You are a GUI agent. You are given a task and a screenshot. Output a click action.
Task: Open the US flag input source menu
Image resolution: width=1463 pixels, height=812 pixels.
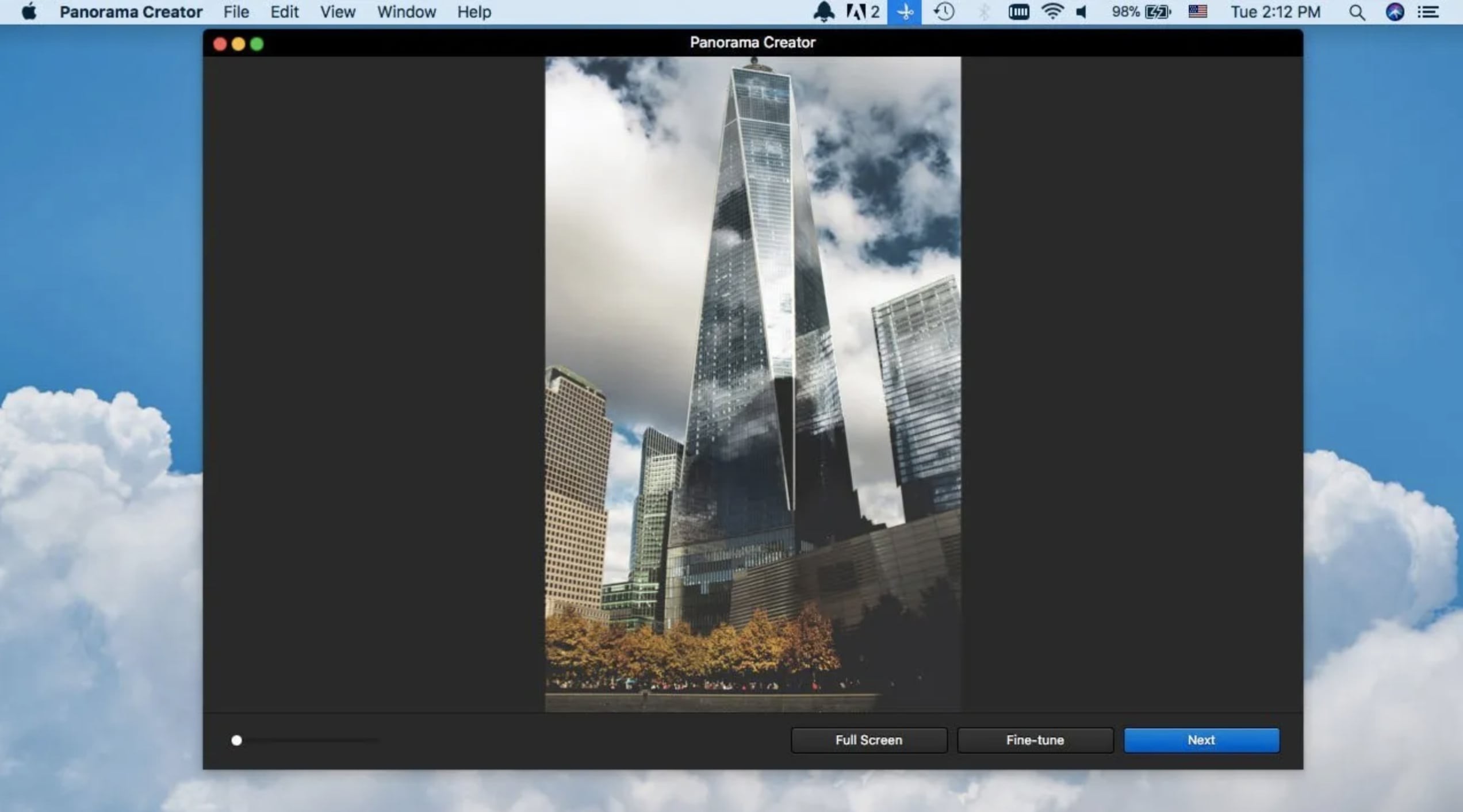coord(1197,12)
